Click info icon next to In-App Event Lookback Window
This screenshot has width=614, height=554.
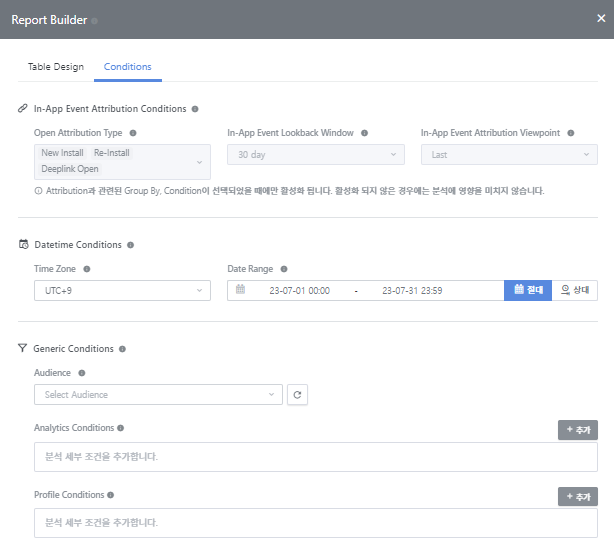coord(365,133)
